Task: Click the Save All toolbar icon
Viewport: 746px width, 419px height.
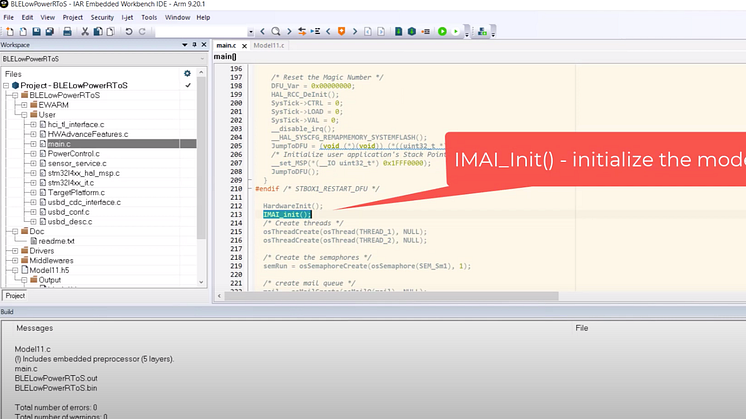Action: click(x=49, y=31)
